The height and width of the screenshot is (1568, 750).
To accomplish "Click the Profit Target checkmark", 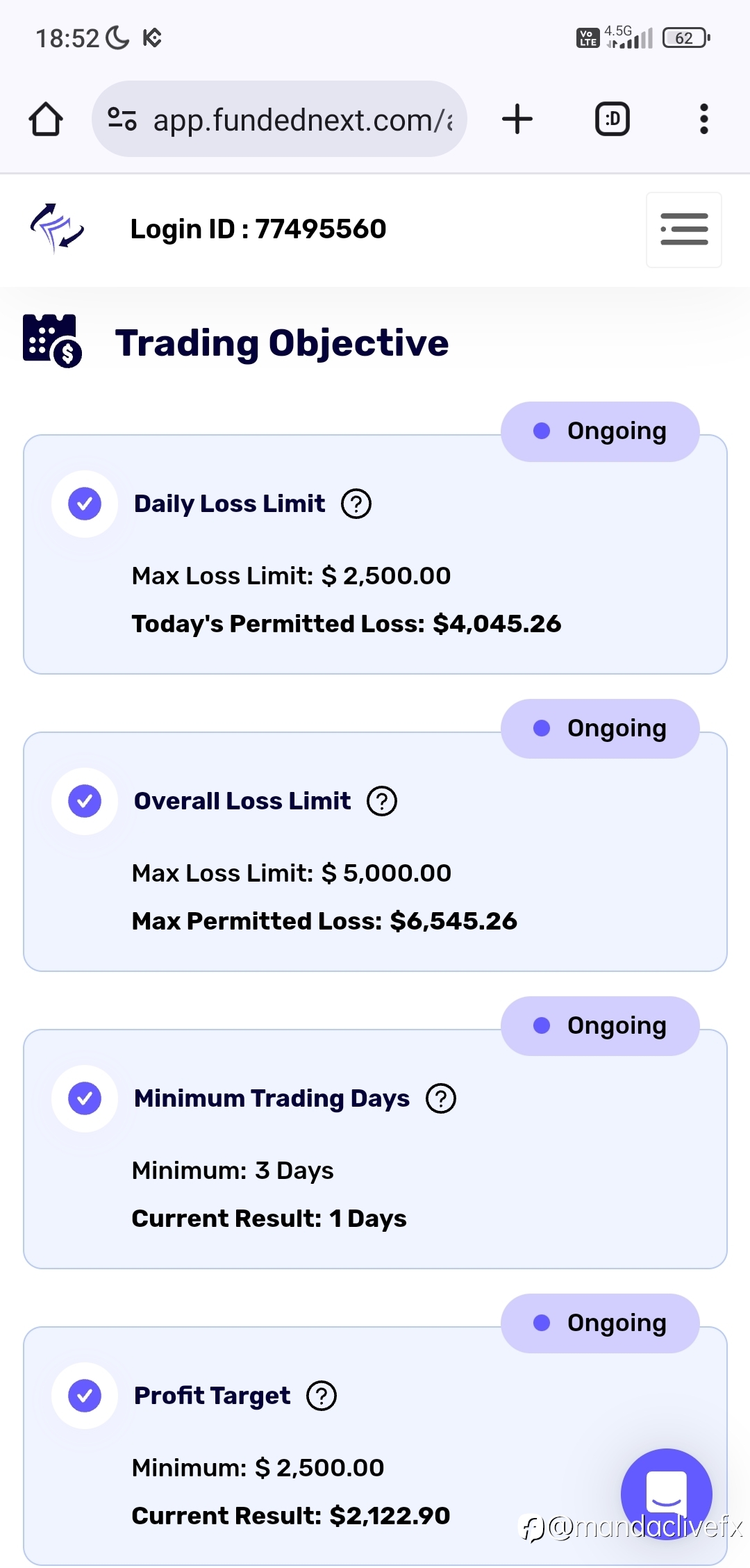I will point(85,1396).
